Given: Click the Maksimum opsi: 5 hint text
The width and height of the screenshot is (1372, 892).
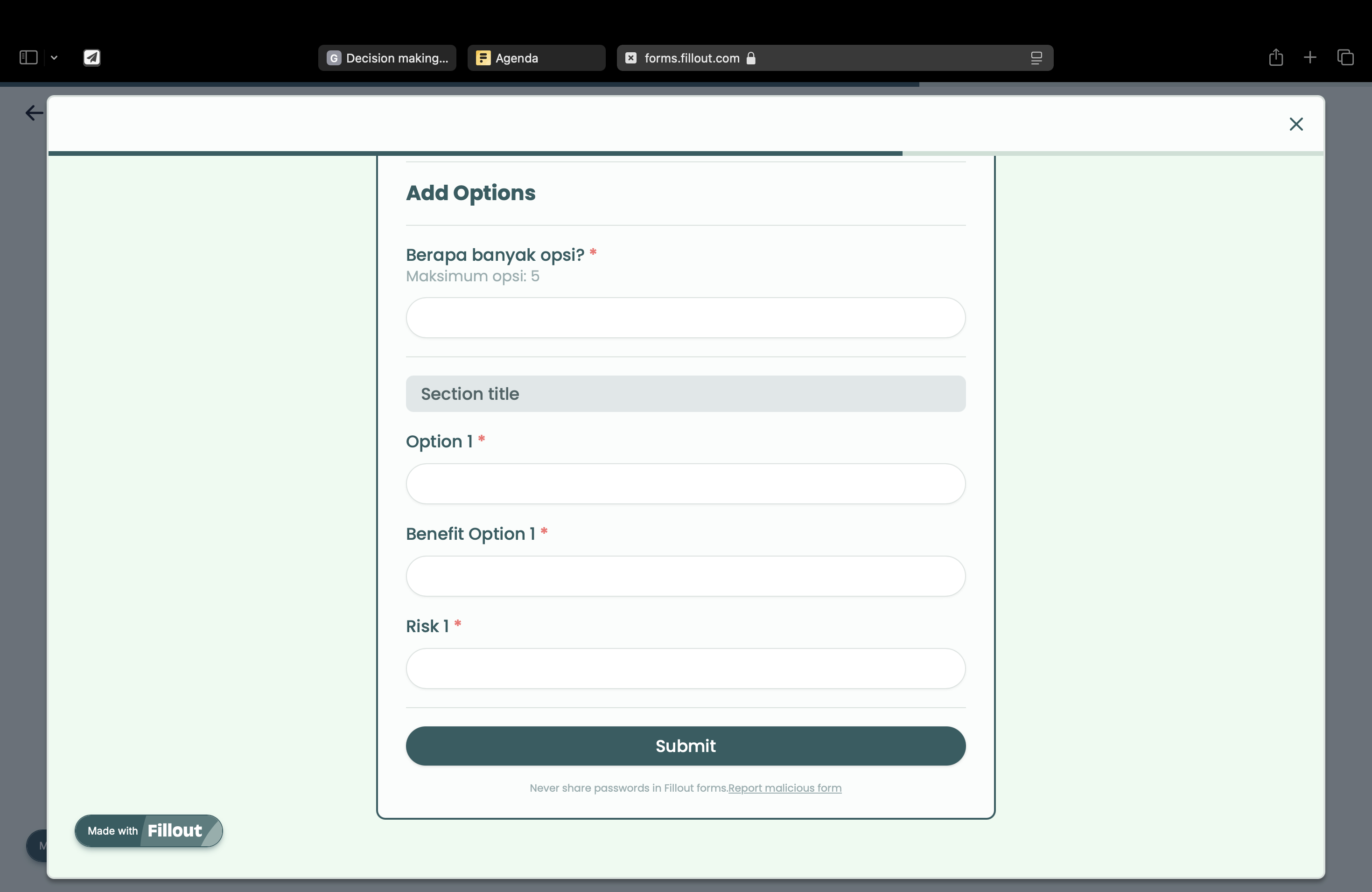Looking at the screenshot, I should click(473, 276).
